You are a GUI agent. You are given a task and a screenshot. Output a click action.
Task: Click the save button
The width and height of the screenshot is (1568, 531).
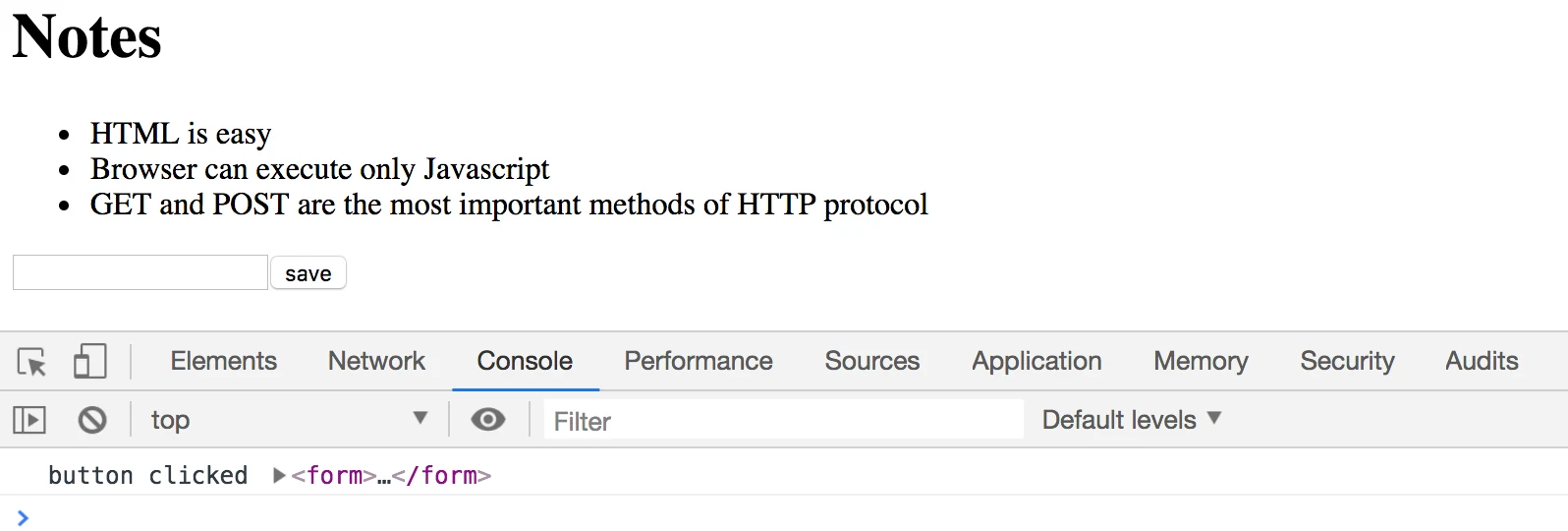(x=308, y=273)
